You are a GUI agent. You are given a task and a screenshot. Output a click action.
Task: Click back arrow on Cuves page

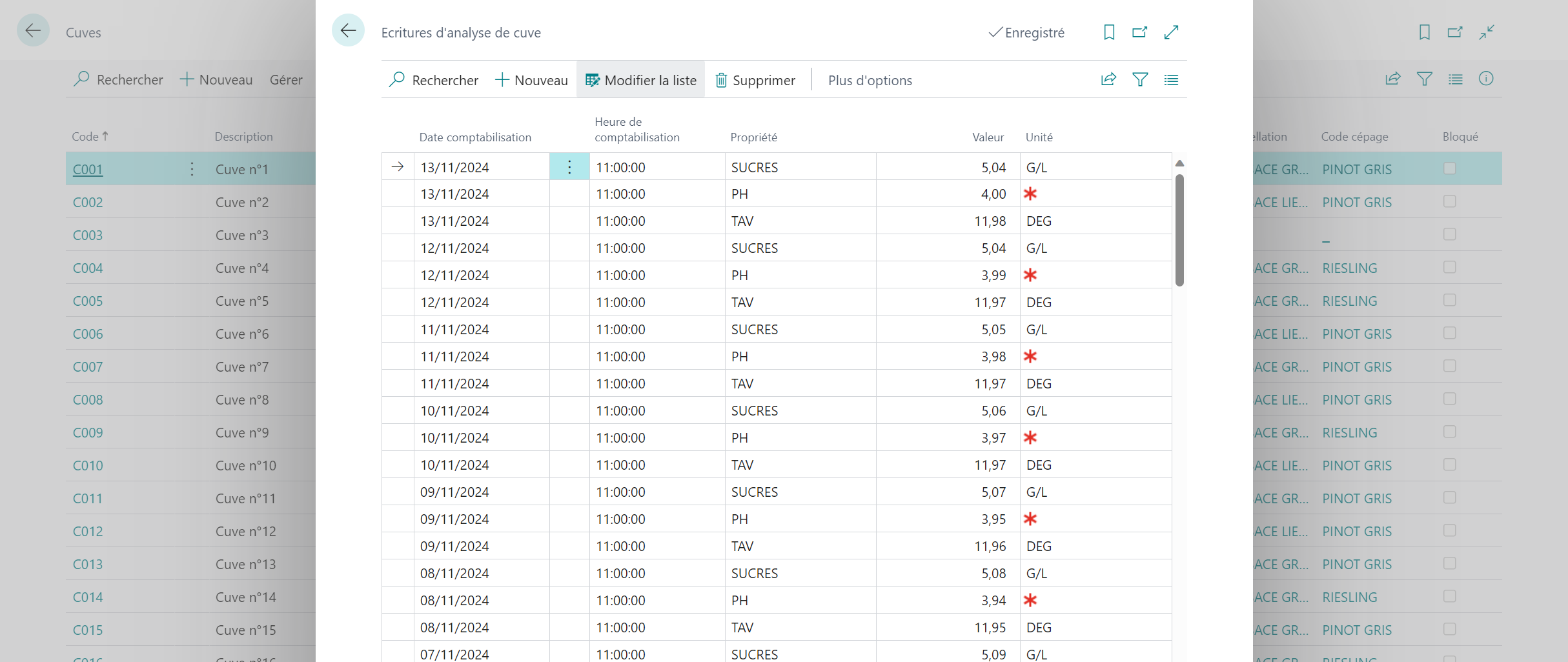point(33,30)
